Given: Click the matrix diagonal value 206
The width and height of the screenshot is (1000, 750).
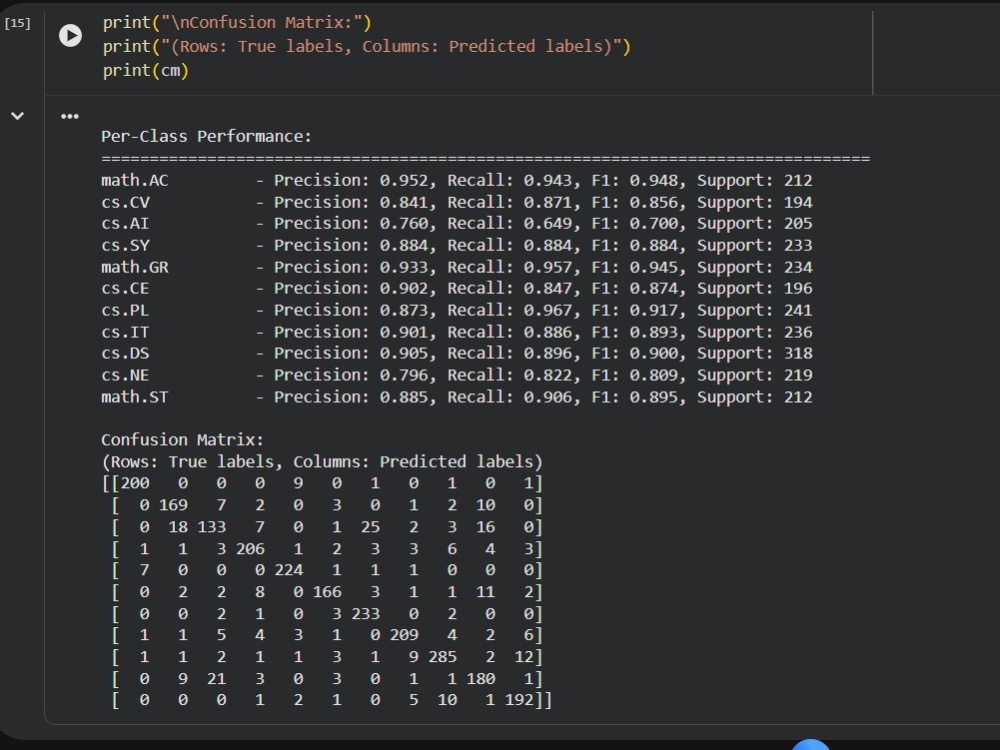Looking at the screenshot, I should tap(250, 548).
